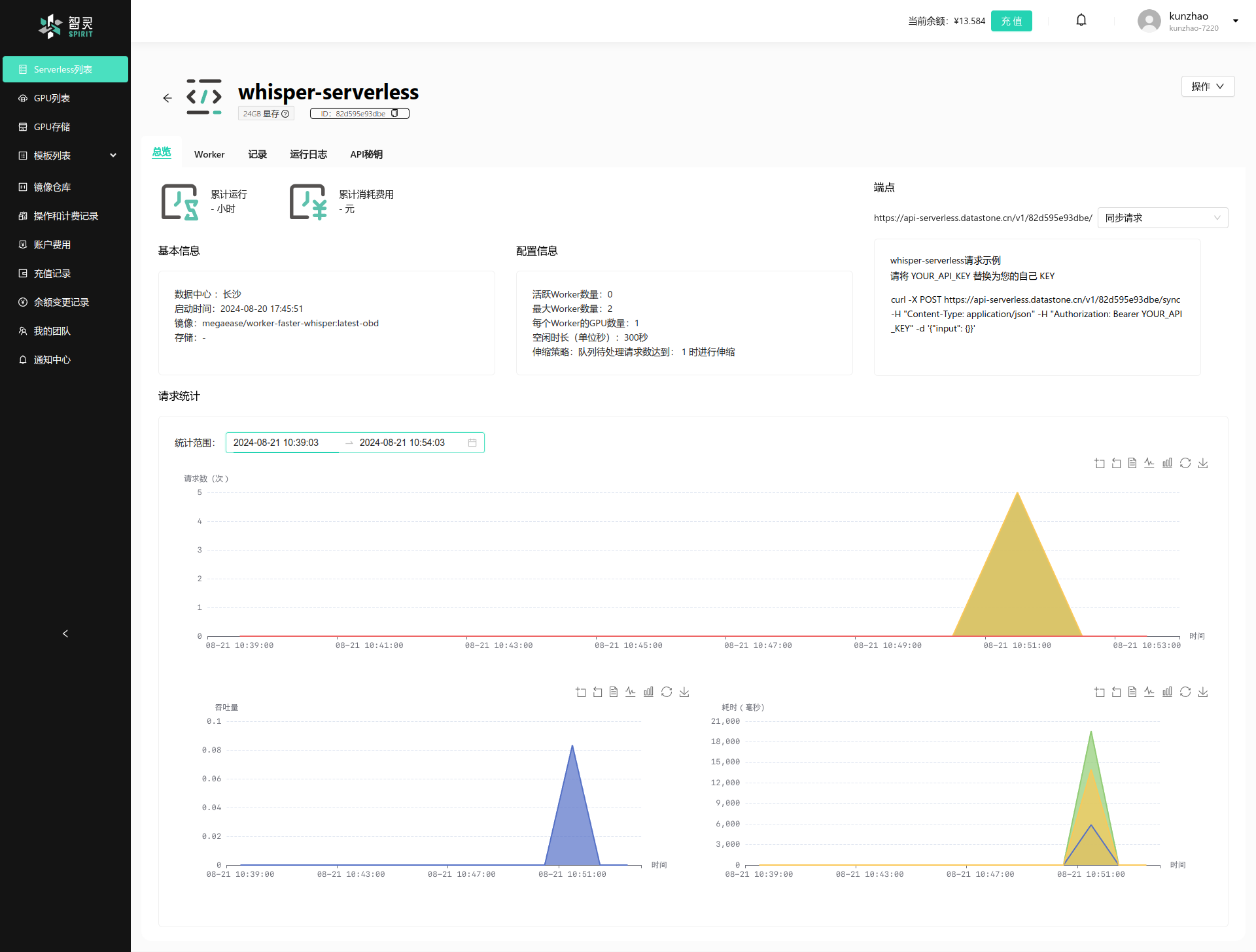1256x952 pixels.
Task: Open the 操作 dropdown menu
Action: pyautogui.click(x=1208, y=86)
